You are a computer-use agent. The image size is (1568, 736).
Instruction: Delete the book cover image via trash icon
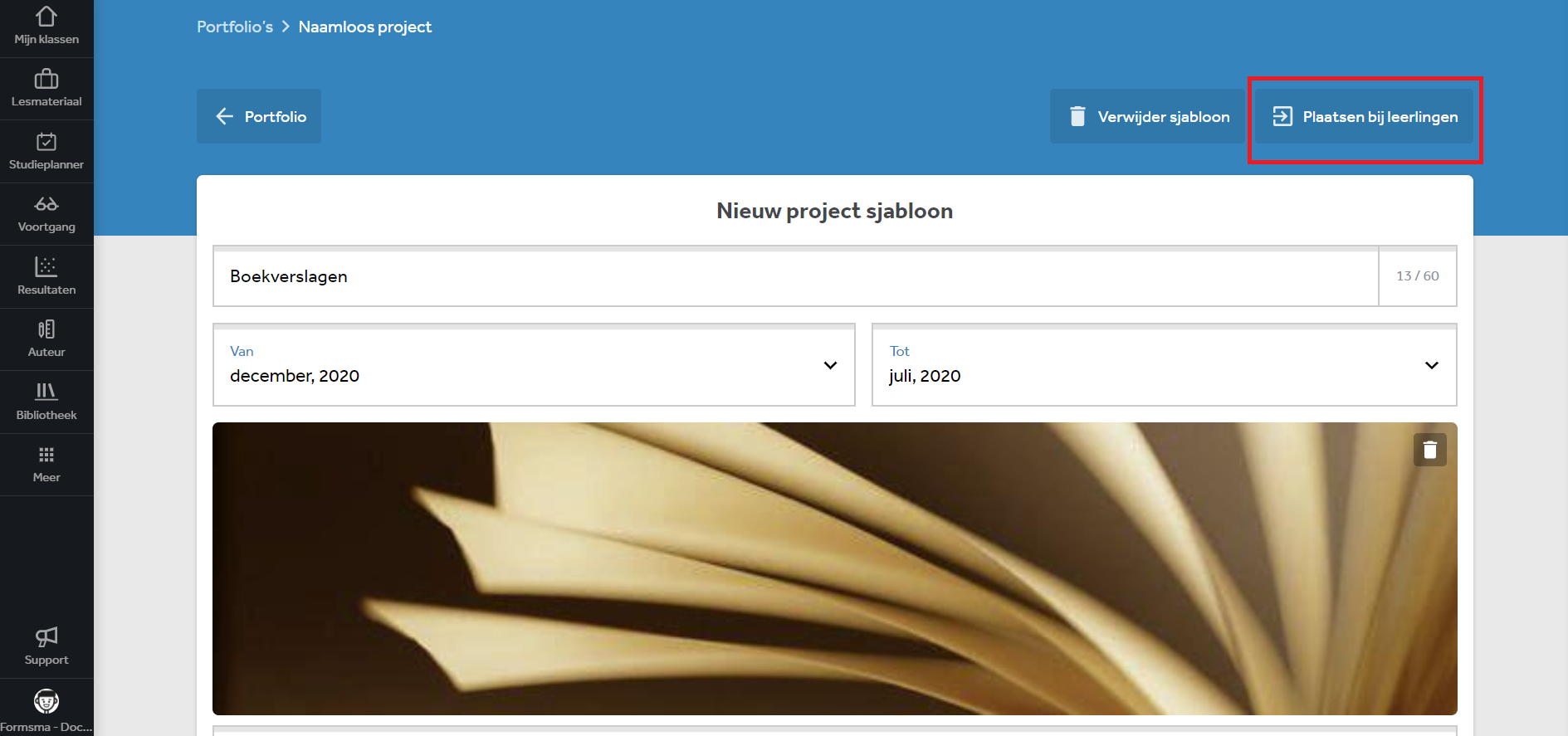[1430, 450]
